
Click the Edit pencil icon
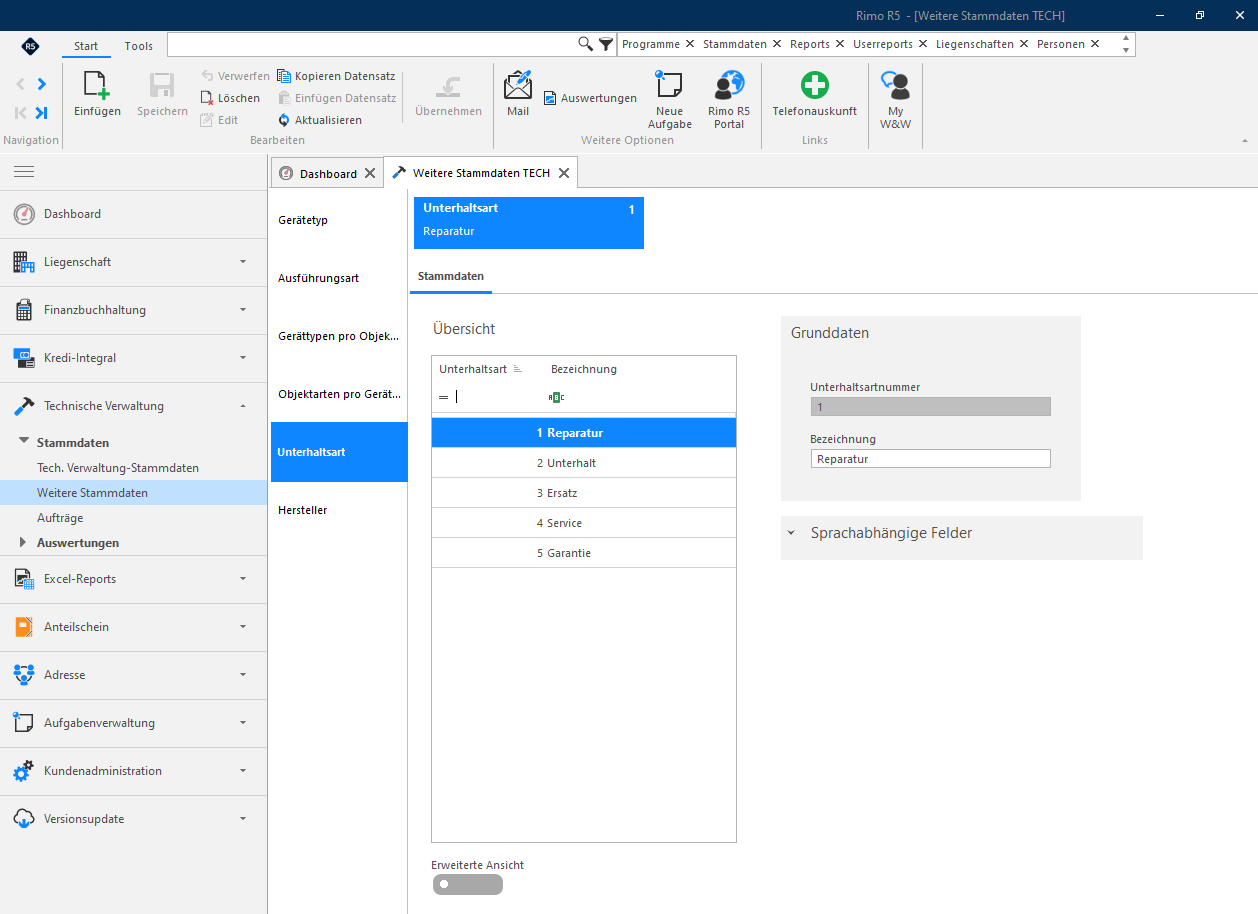(x=207, y=120)
